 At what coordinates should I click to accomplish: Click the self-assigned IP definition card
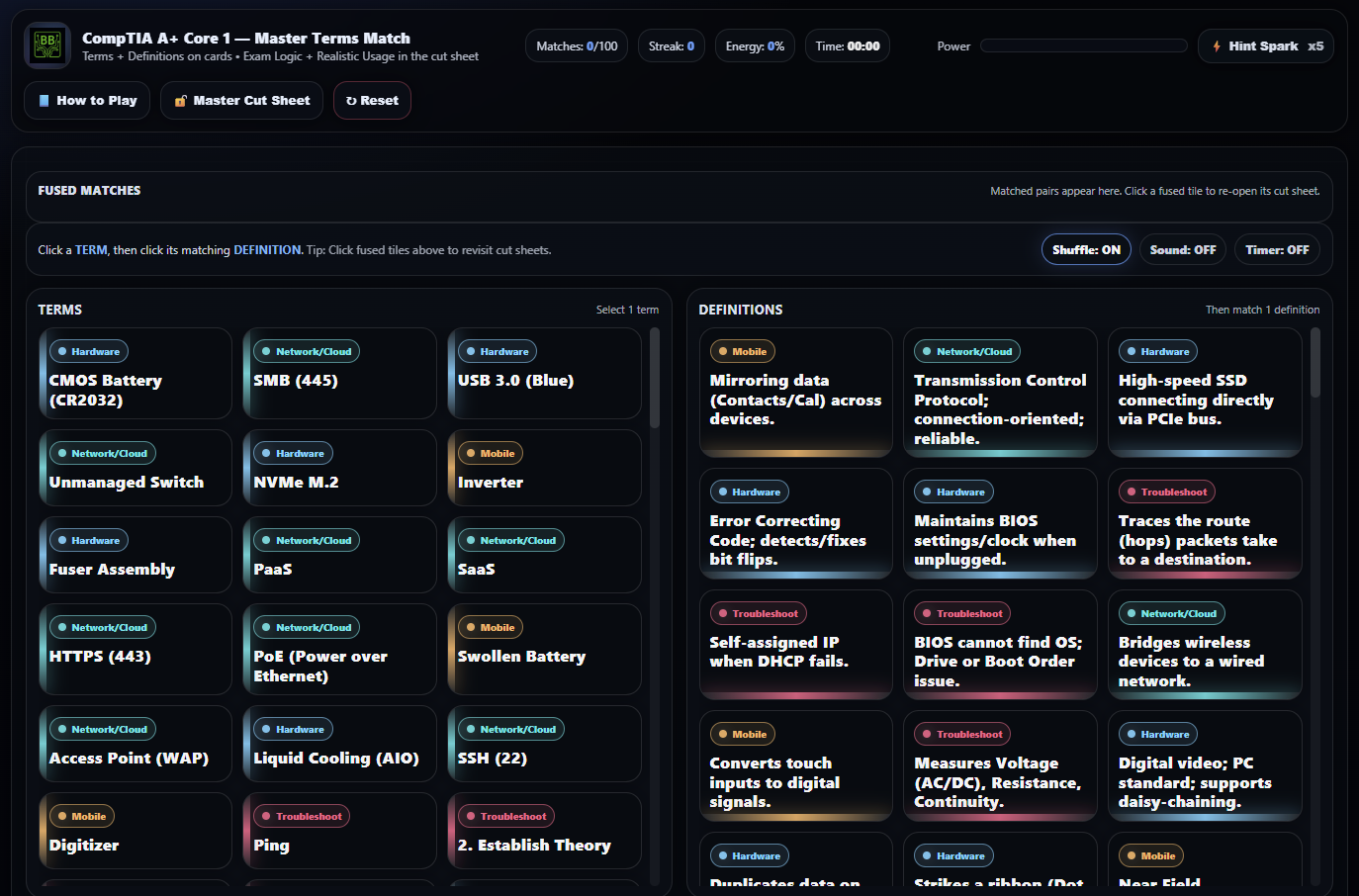pos(795,645)
